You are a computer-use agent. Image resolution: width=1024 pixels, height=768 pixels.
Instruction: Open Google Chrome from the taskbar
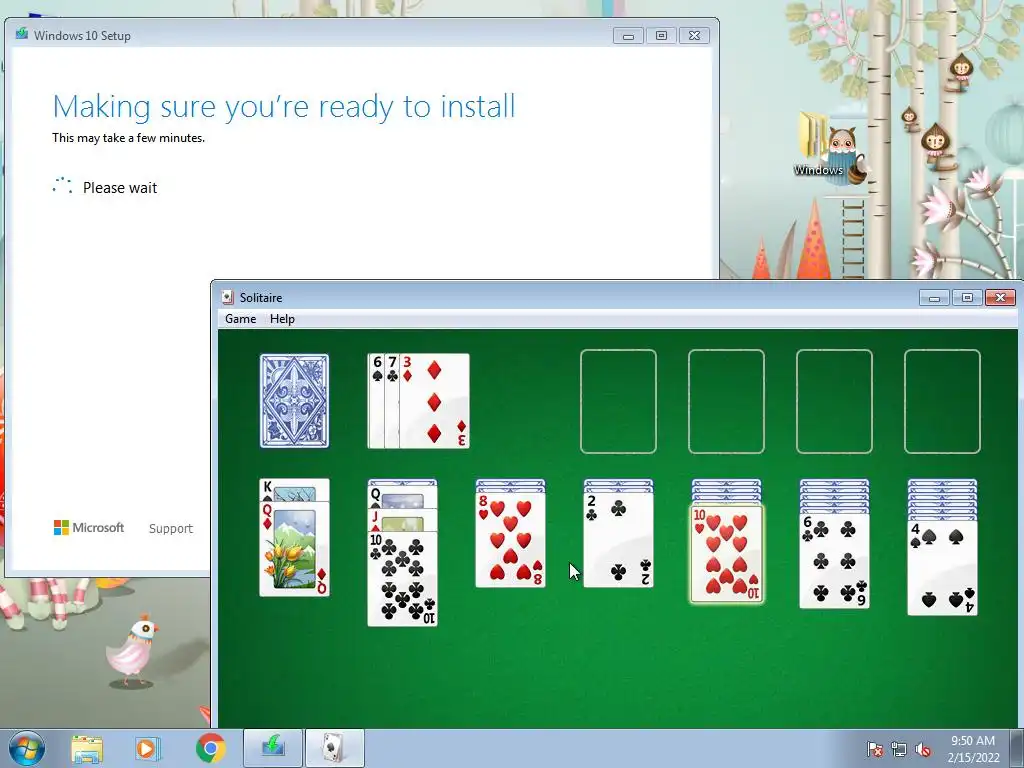tap(210, 748)
